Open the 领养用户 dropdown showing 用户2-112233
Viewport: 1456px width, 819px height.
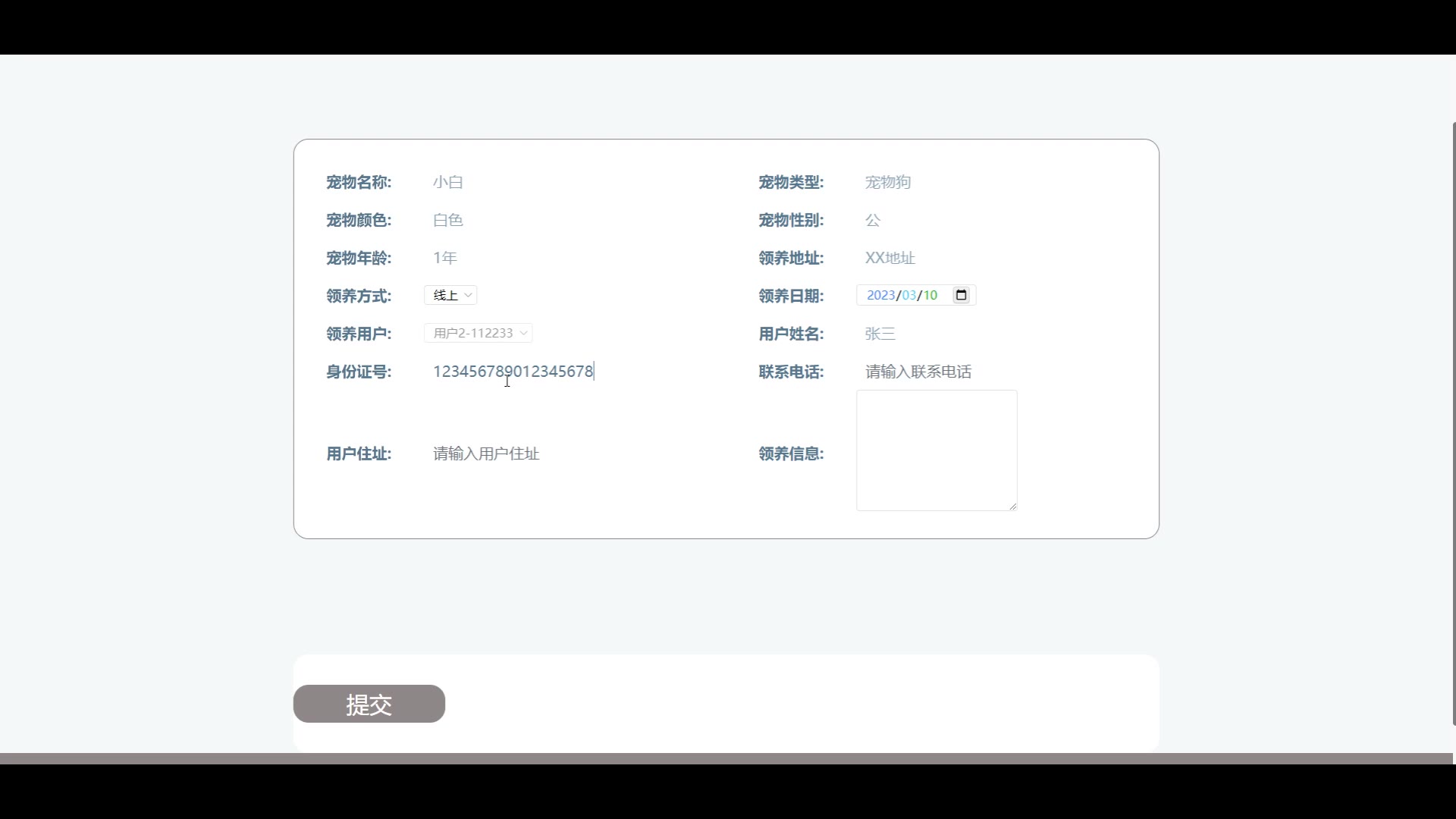click(x=479, y=333)
